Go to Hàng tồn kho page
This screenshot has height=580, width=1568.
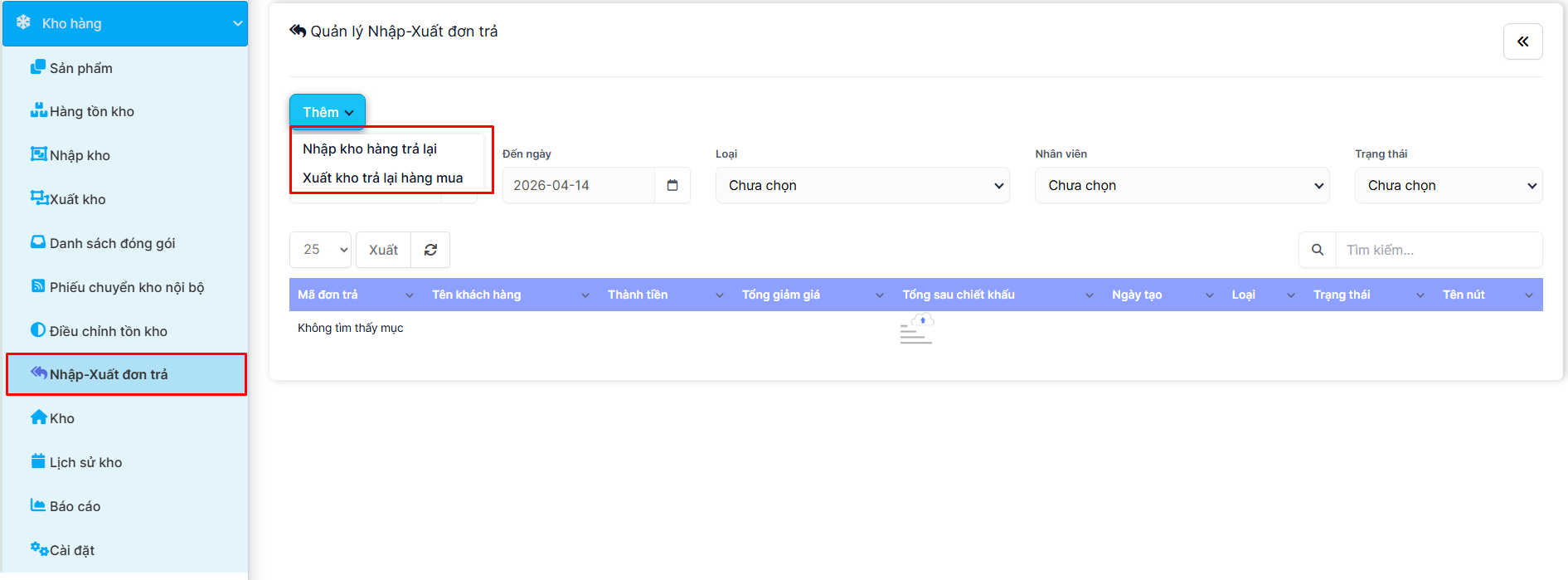[91, 111]
